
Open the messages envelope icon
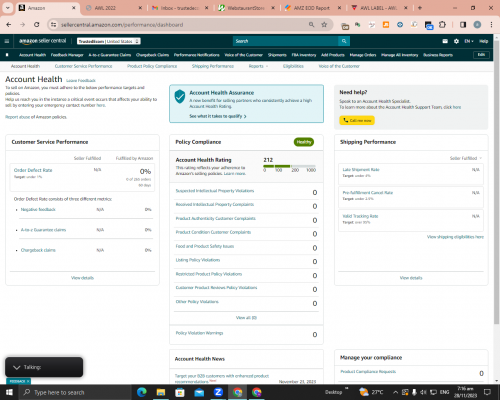(445, 41)
